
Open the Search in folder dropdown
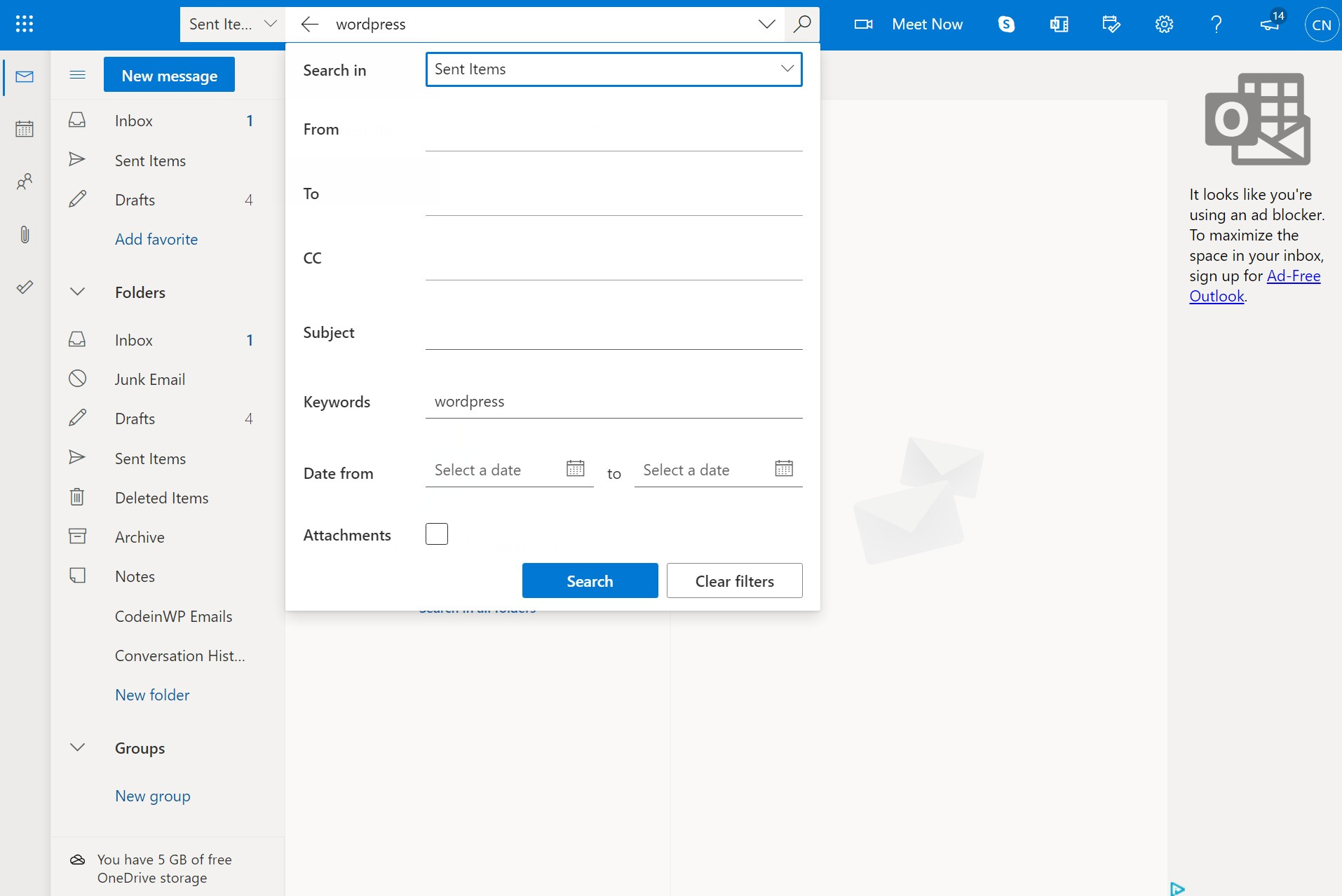click(613, 69)
